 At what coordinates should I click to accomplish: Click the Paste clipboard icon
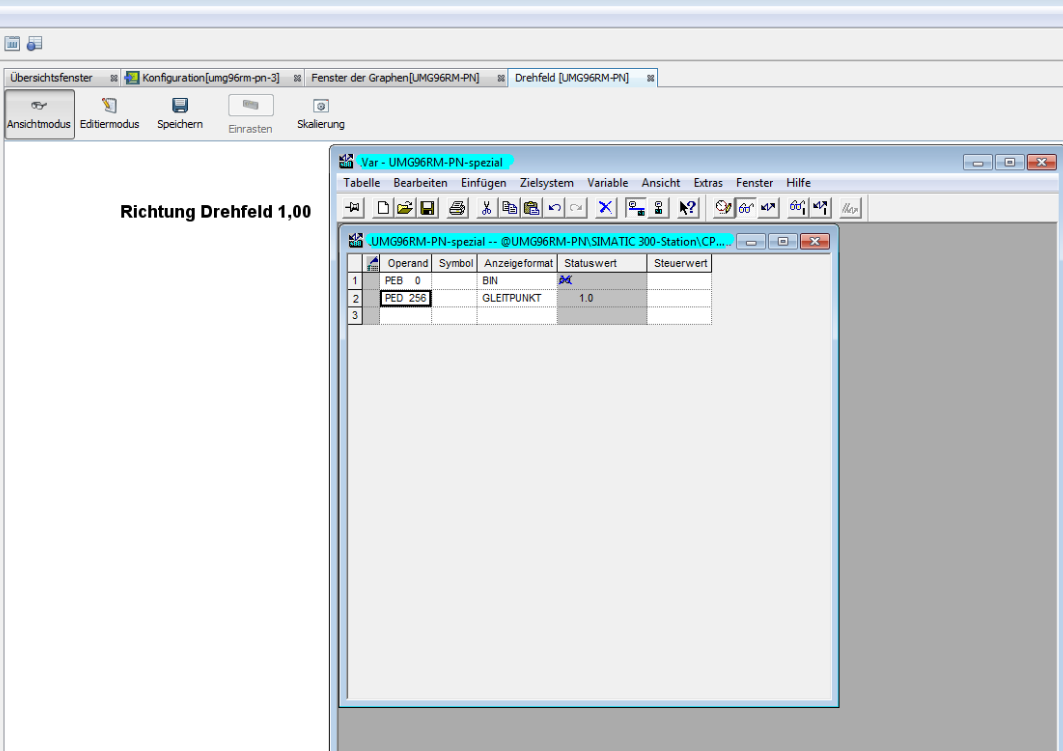[531, 208]
